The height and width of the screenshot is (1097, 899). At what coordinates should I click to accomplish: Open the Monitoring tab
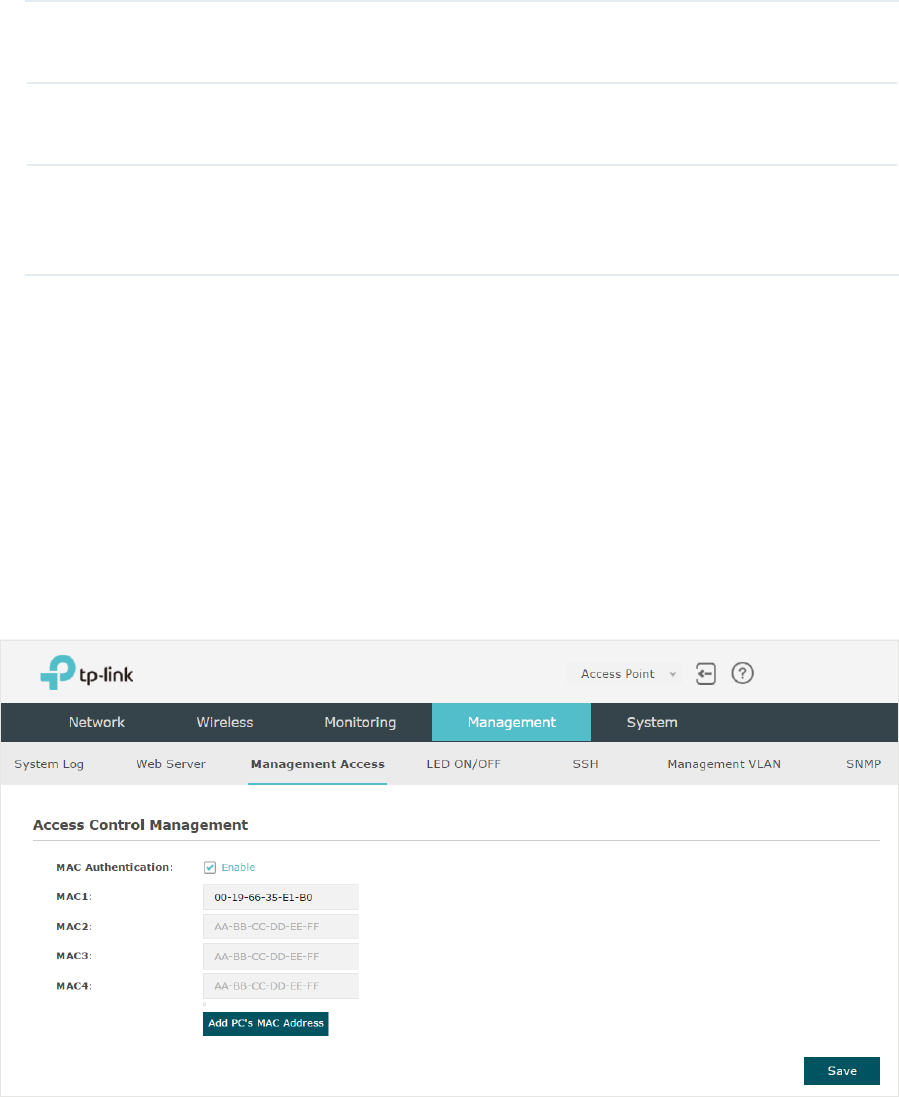(x=360, y=722)
